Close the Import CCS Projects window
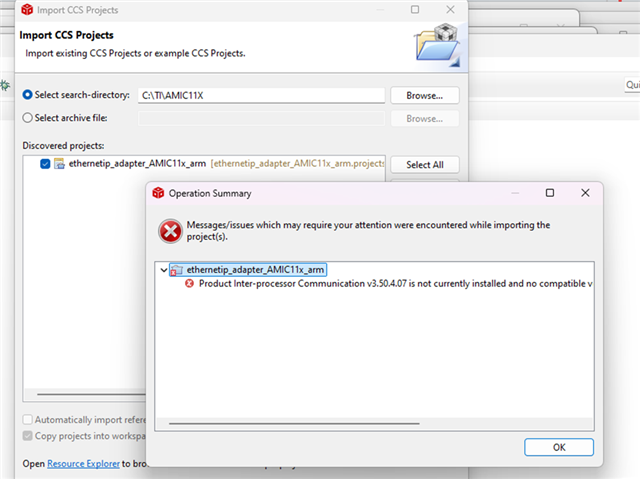Image resolution: width=640 pixels, height=479 pixels. pyautogui.click(x=450, y=9)
